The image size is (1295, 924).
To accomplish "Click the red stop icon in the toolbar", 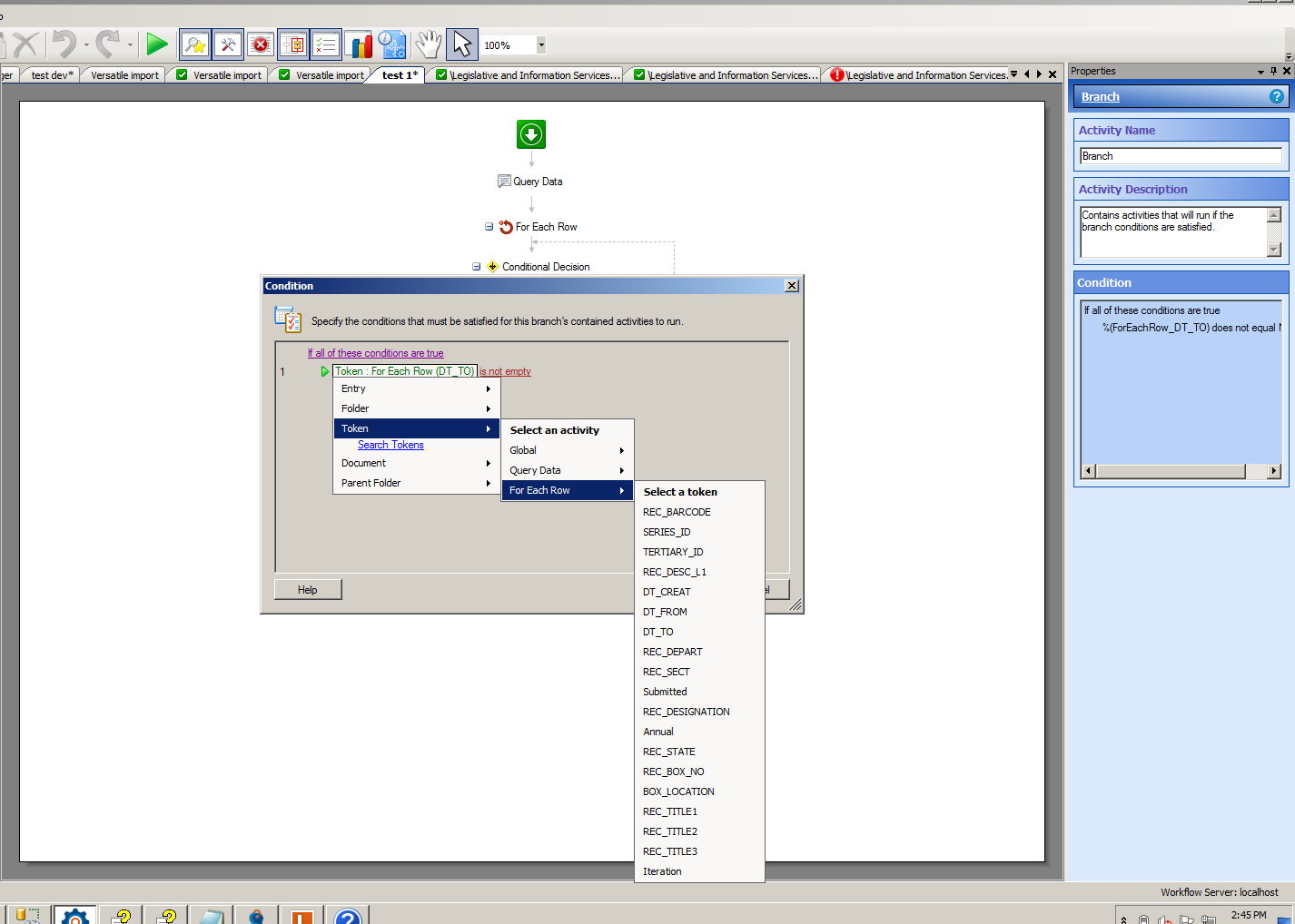I will pos(261,44).
